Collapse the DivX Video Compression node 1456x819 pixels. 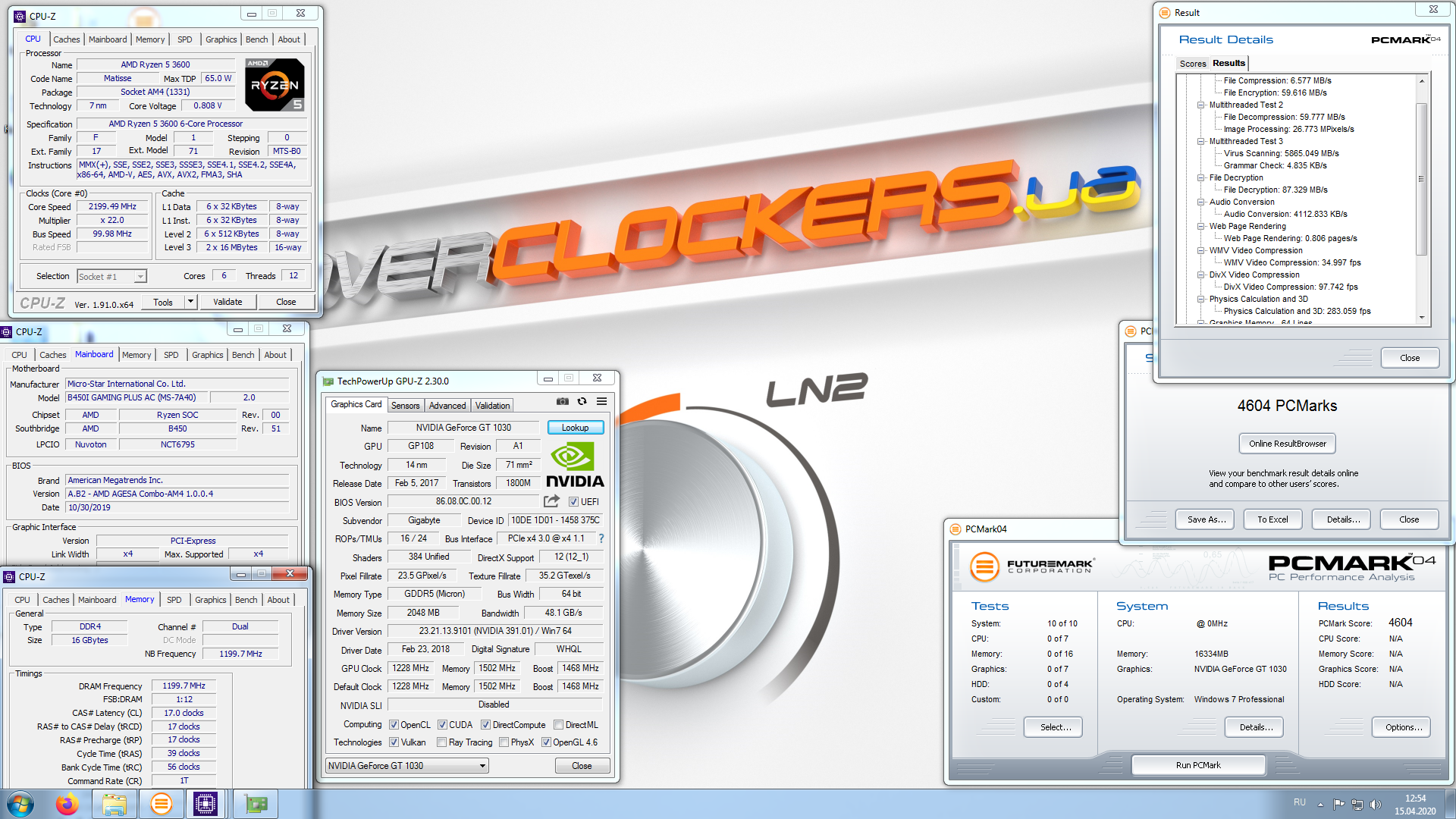(1201, 275)
